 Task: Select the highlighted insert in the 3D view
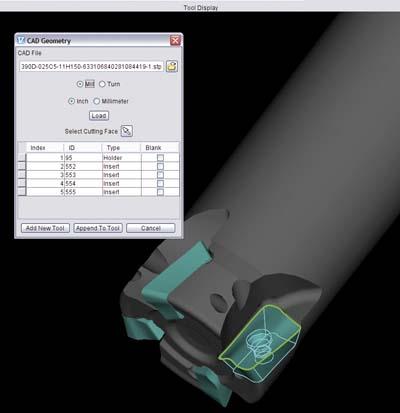pyautogui.click(x=260, y=343)
